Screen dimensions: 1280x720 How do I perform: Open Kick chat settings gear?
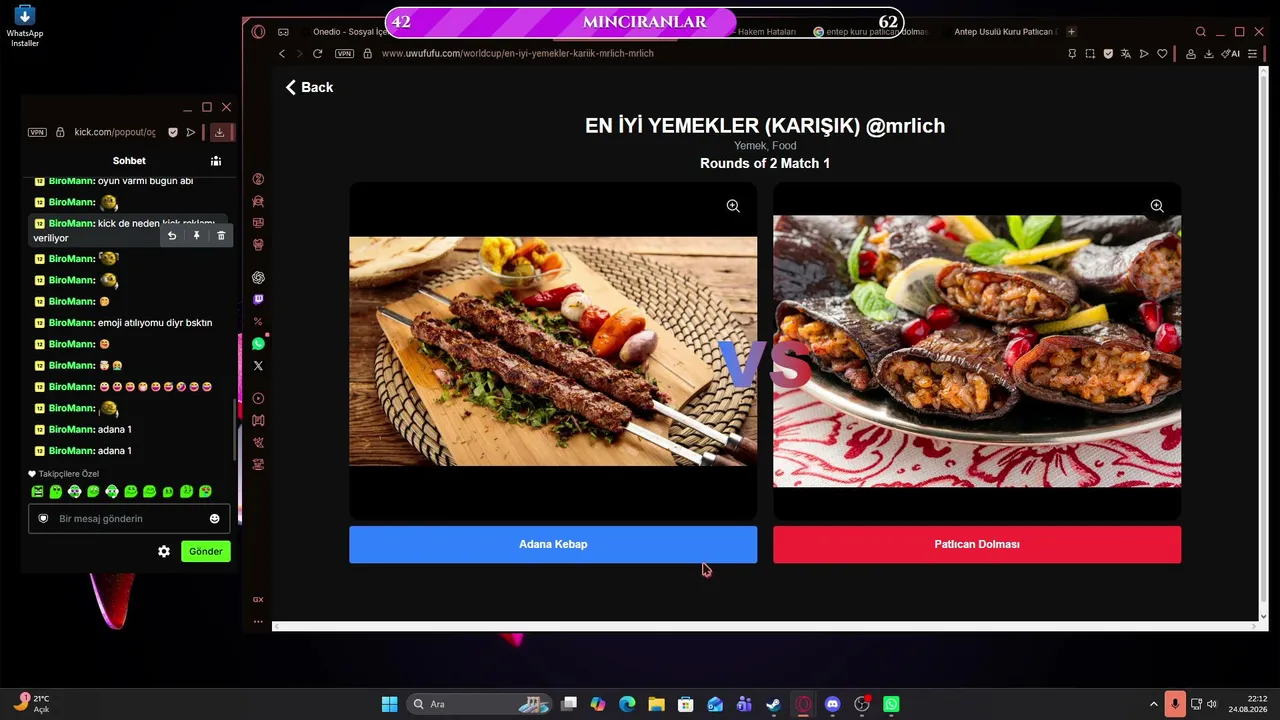(x=164, y=551)
